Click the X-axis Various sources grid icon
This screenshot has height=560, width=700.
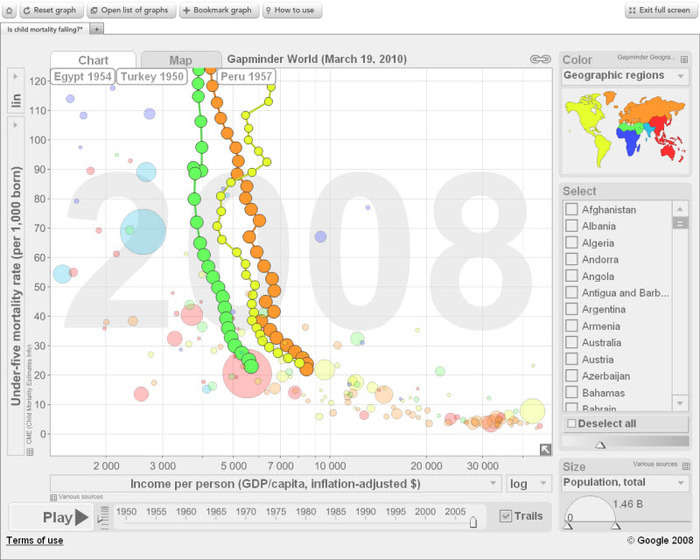point(53,497)
